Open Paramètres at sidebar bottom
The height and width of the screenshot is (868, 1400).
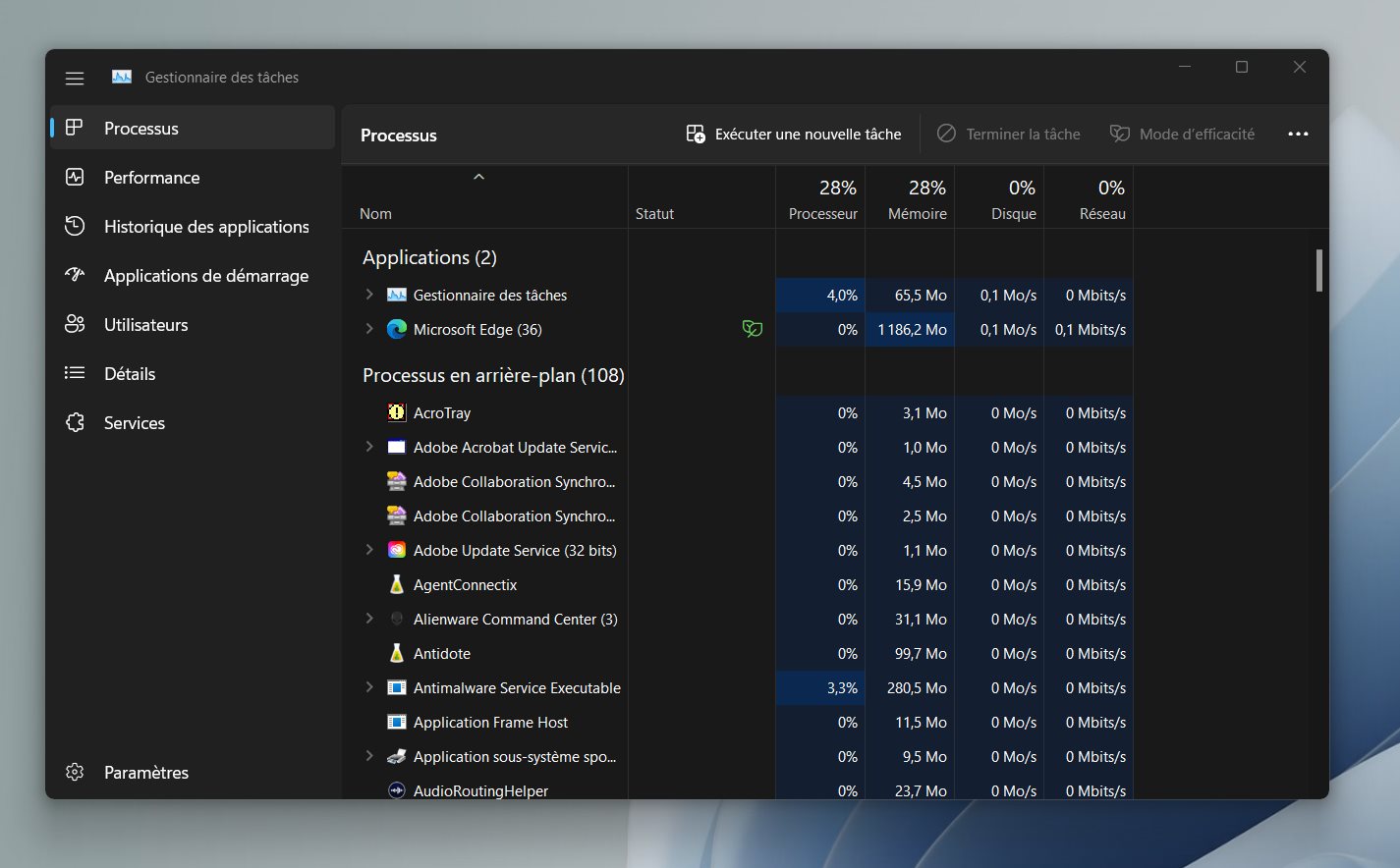193,772
